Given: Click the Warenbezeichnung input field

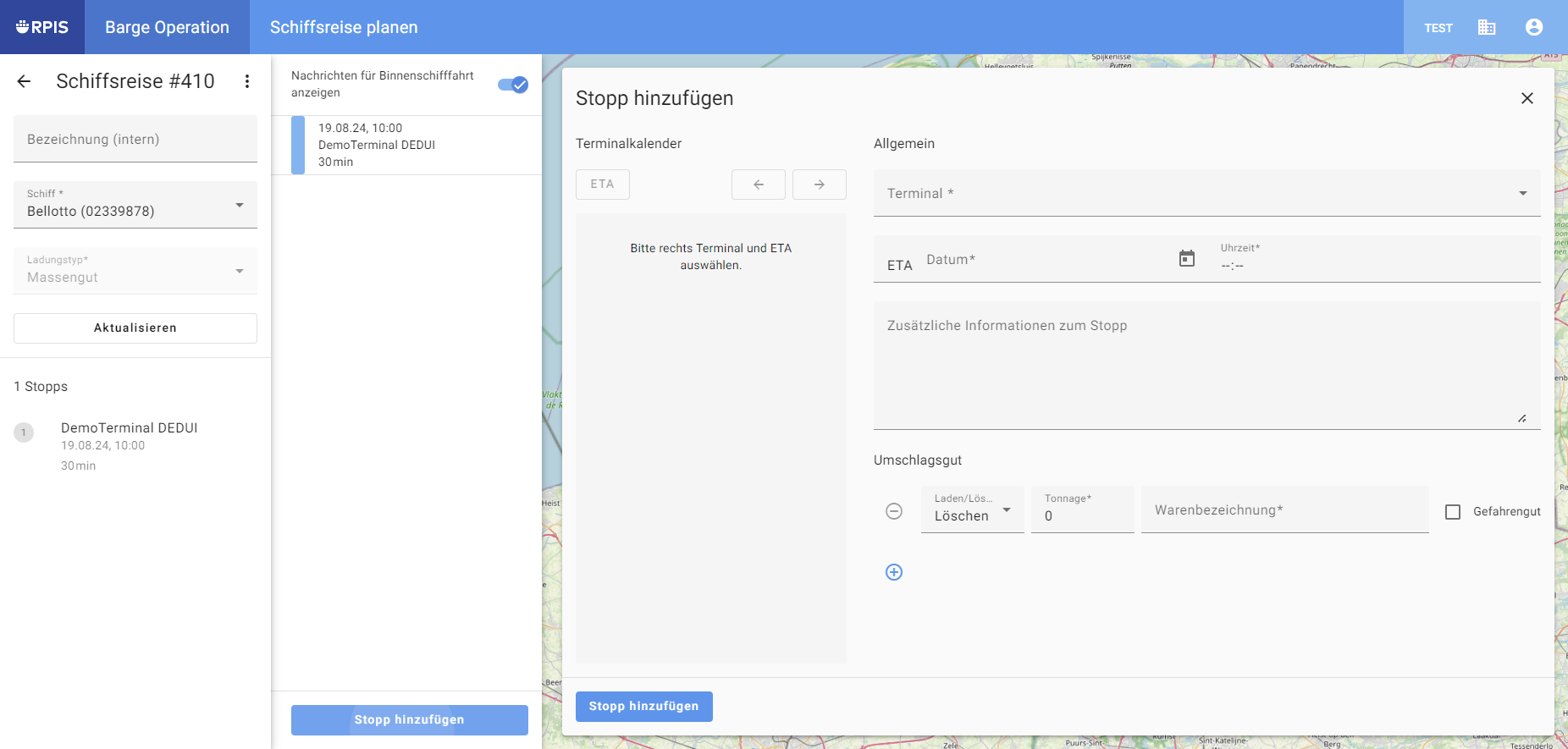Looking at the screenshot, I should pos(1284,510).
